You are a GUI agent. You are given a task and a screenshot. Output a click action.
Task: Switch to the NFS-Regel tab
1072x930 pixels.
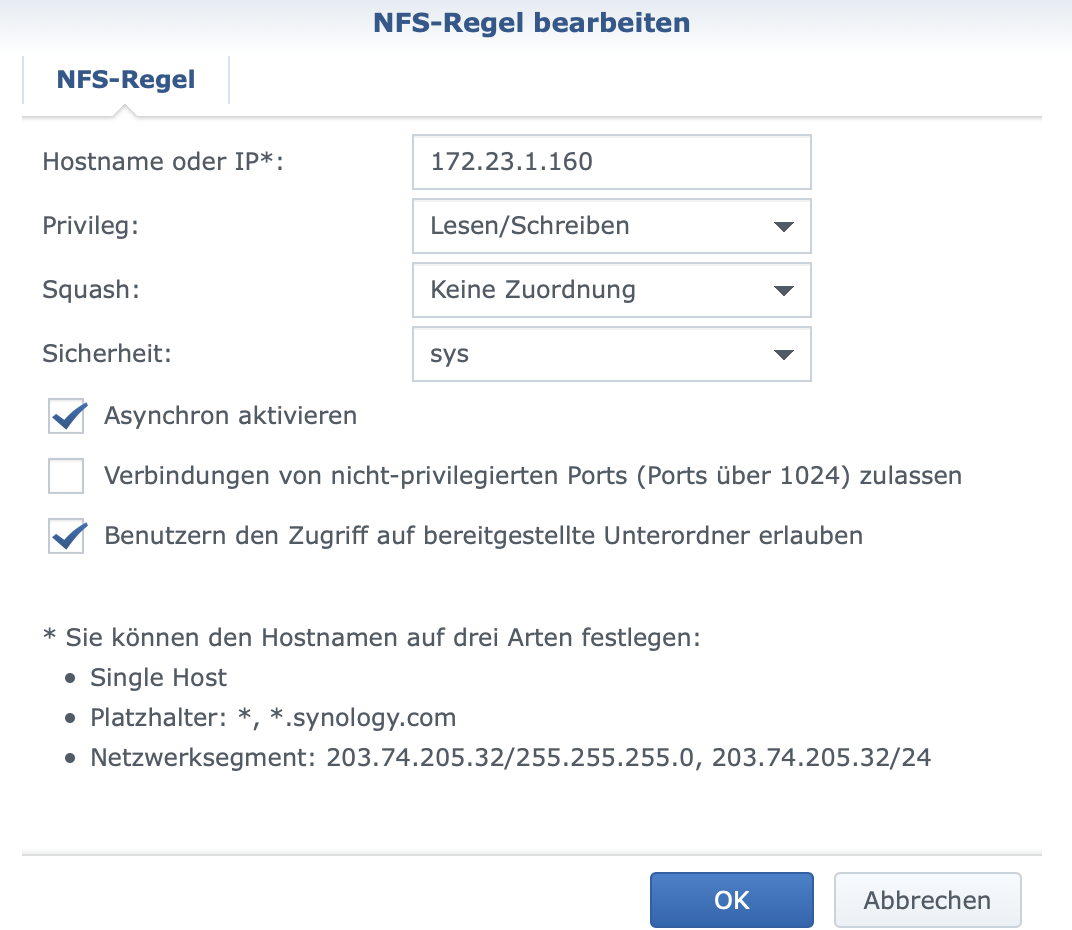(126, 80)
